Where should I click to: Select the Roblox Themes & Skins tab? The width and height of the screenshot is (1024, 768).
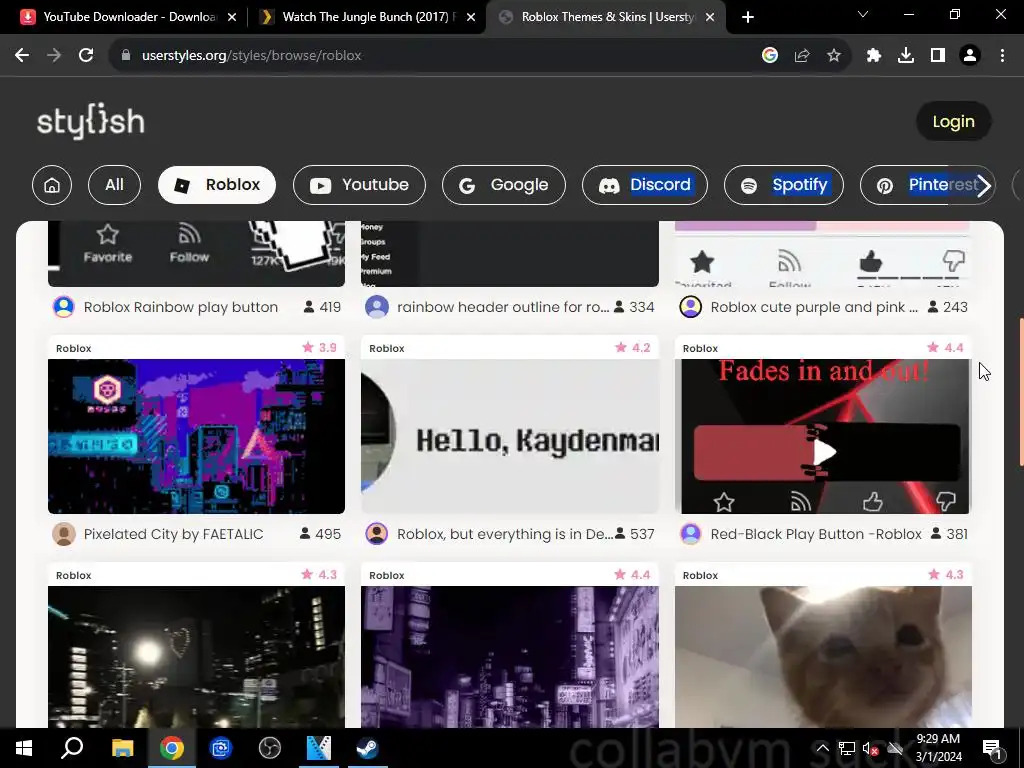tap(606, 17)
